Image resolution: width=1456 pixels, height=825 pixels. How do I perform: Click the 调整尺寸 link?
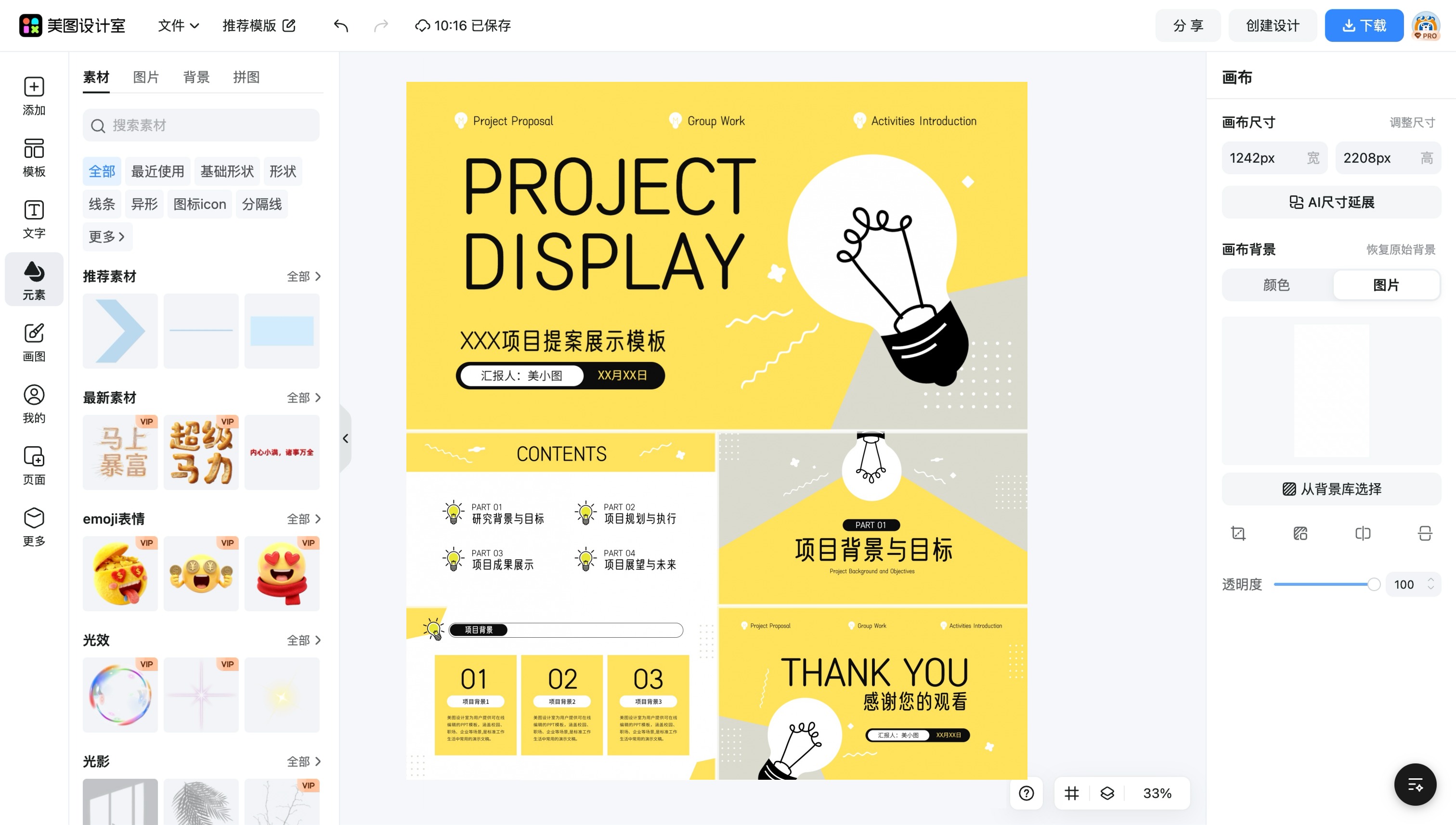(1412, 122)
